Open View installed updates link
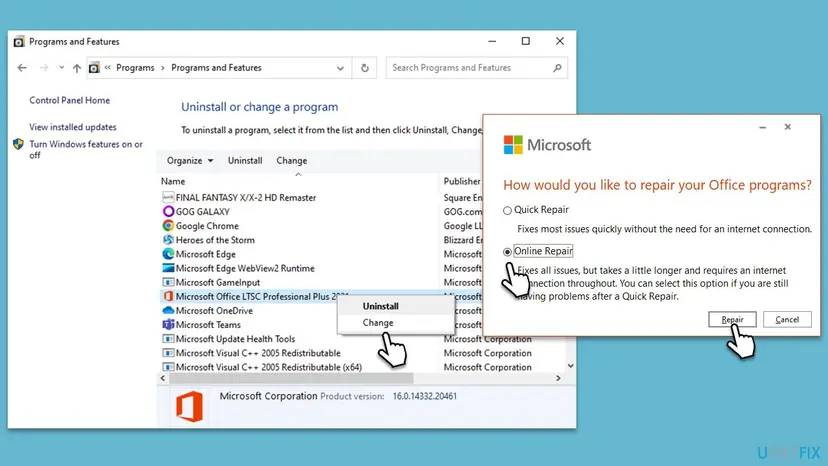 click(x=73, y=127)
